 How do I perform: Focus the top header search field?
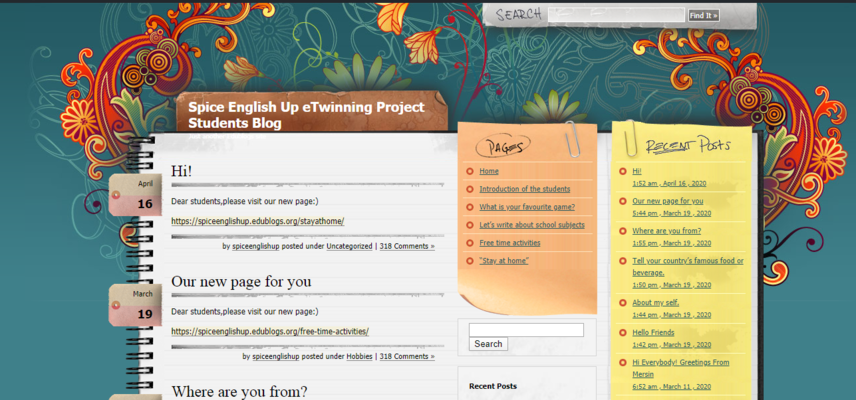click(615, 15)
